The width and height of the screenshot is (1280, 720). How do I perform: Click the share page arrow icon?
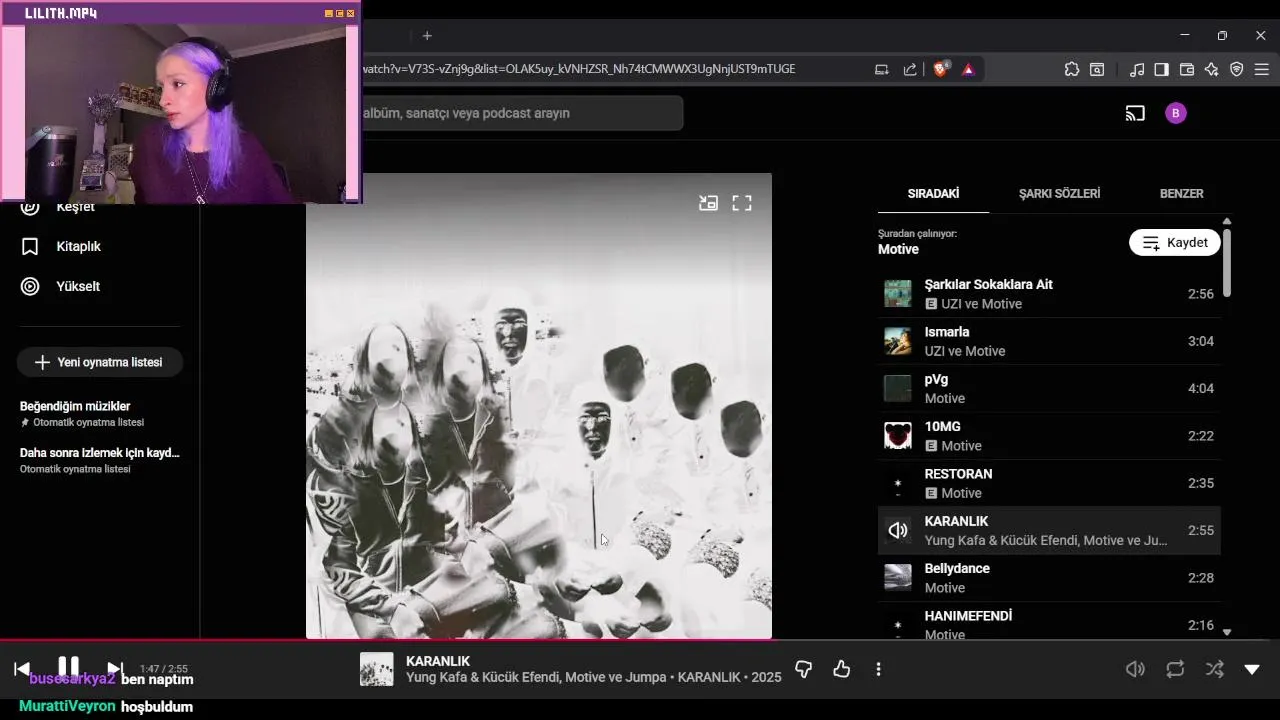tap(910, 69)
